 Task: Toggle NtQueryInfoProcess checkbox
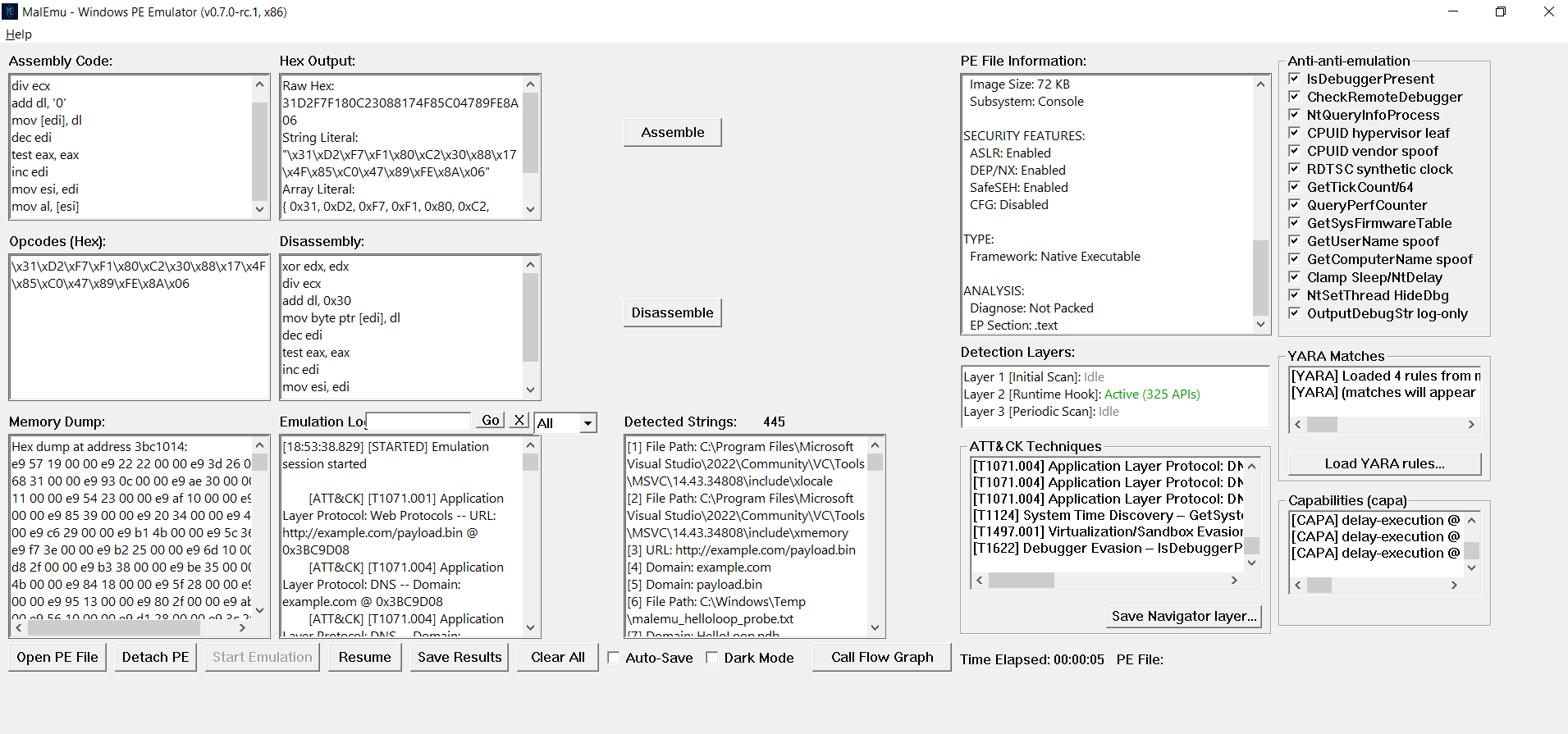(x=1295, y=115)
